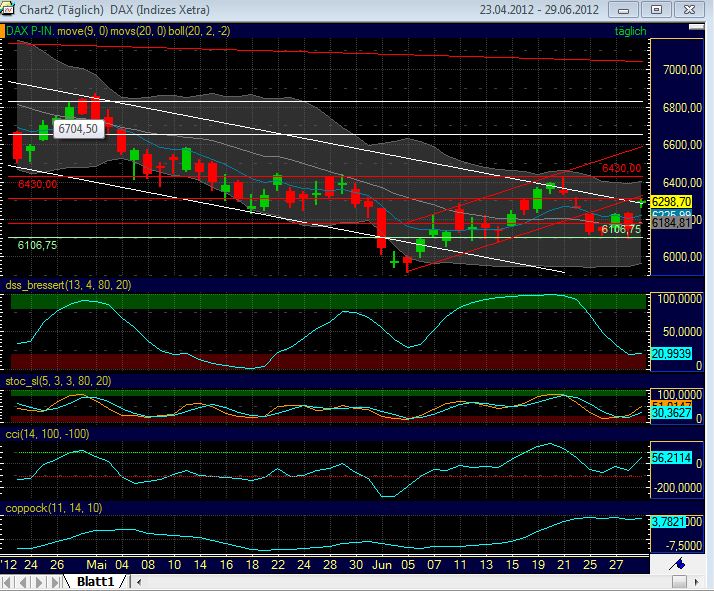Click the Jun month label on date axis
Screen dimensions: 714x591
[x=382, y=565]
